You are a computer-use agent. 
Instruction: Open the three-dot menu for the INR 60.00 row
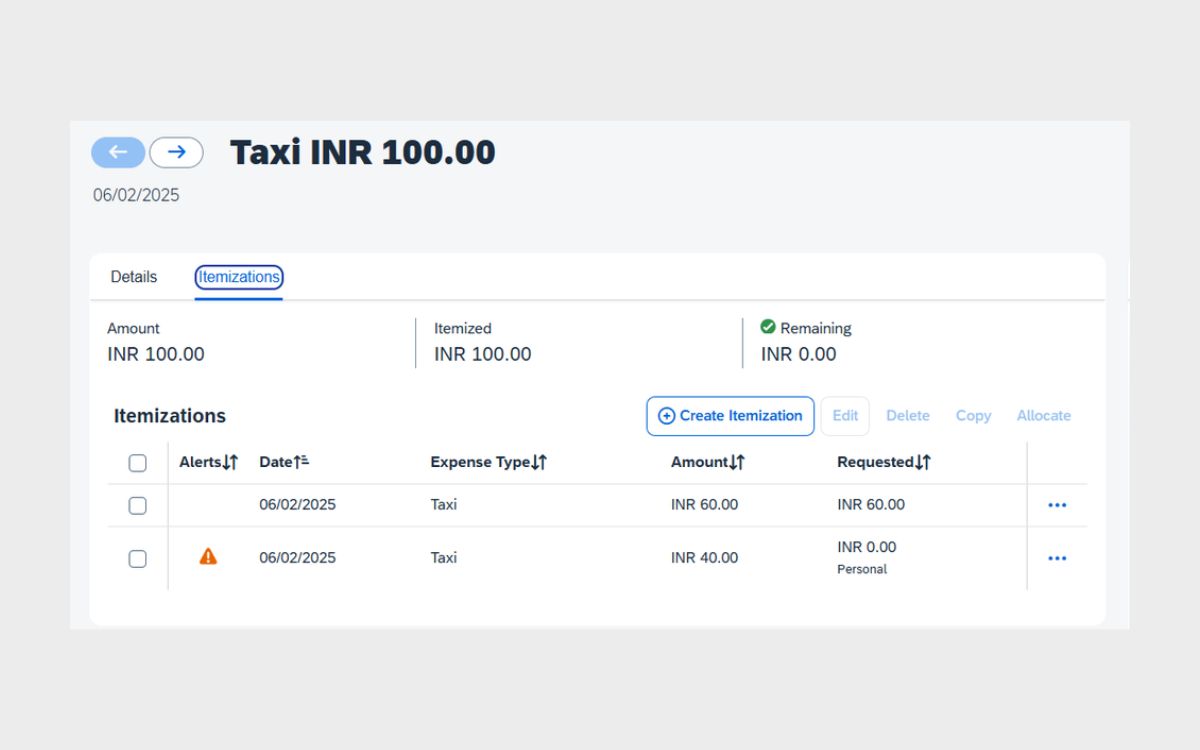pyautogui.click(x=1057, y=505)
